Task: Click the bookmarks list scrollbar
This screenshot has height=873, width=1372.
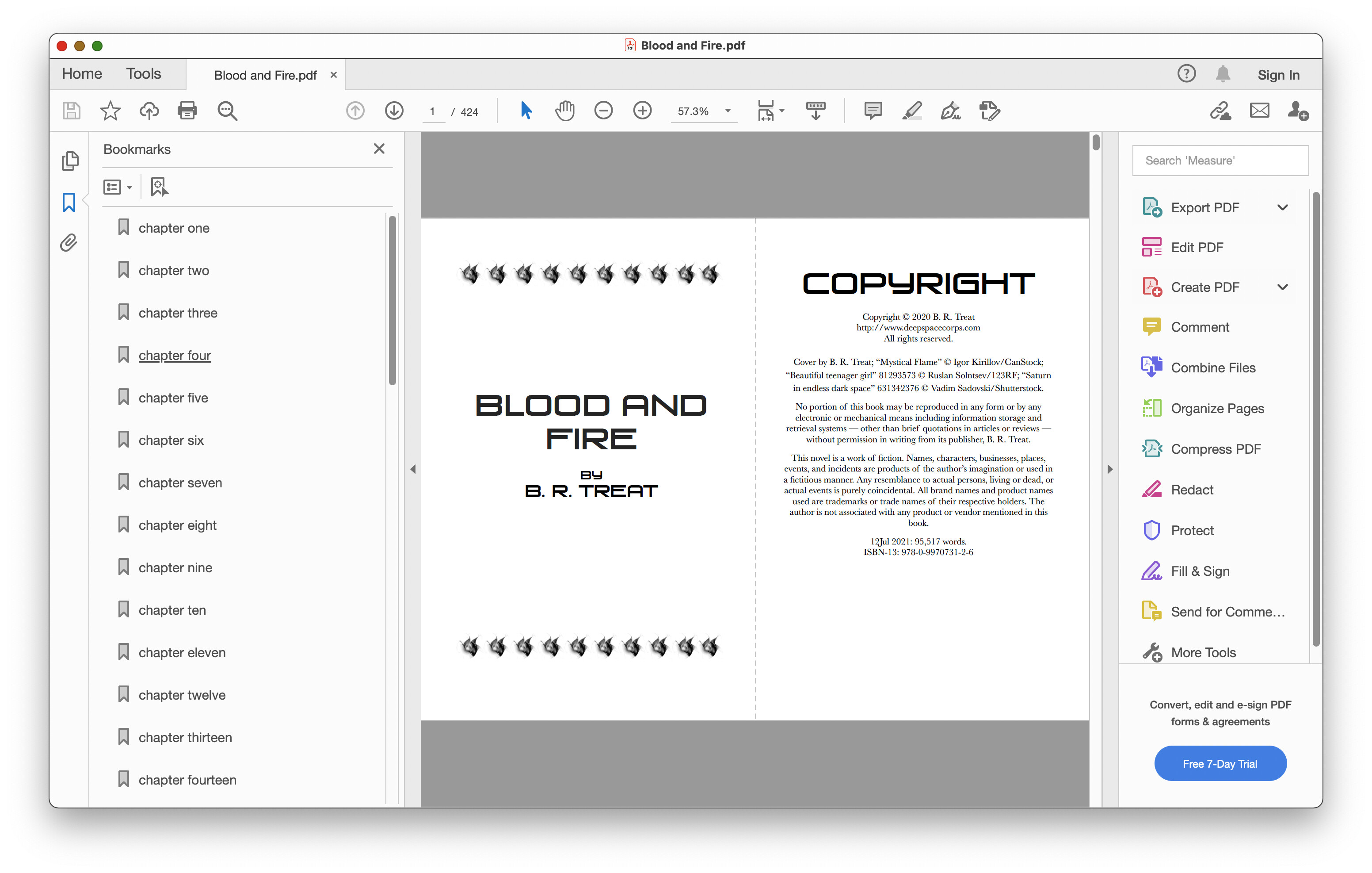Action: click(392, 300)
